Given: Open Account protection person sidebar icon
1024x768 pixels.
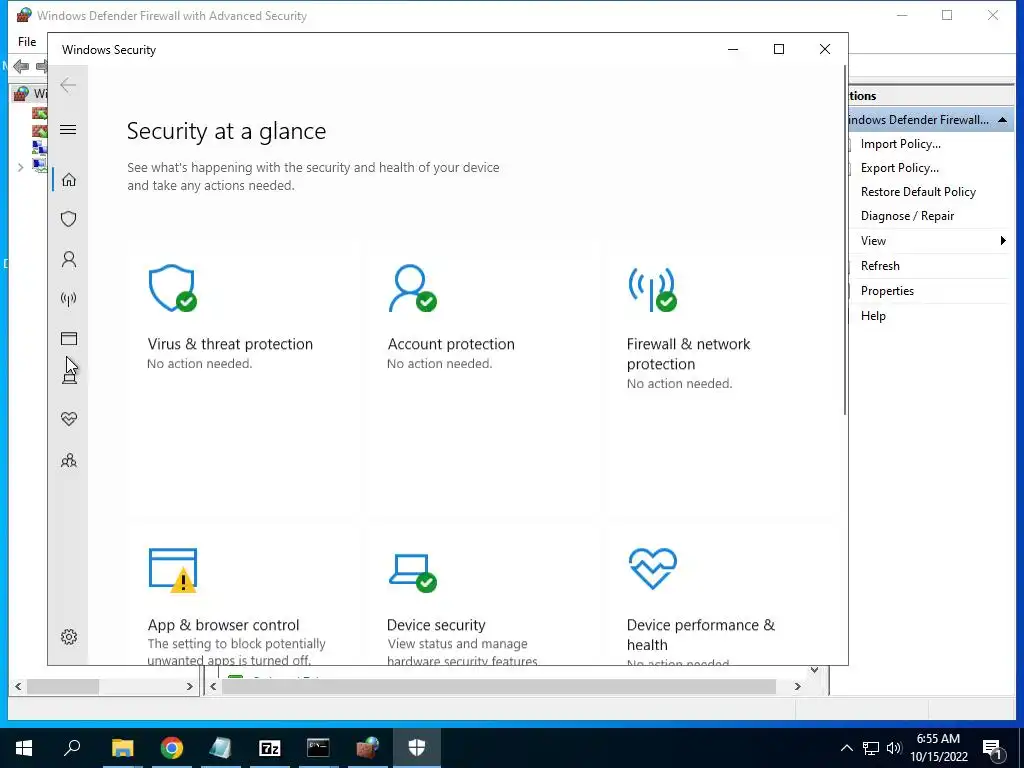Looking at the screenshot, I should [x=69, y=259].
